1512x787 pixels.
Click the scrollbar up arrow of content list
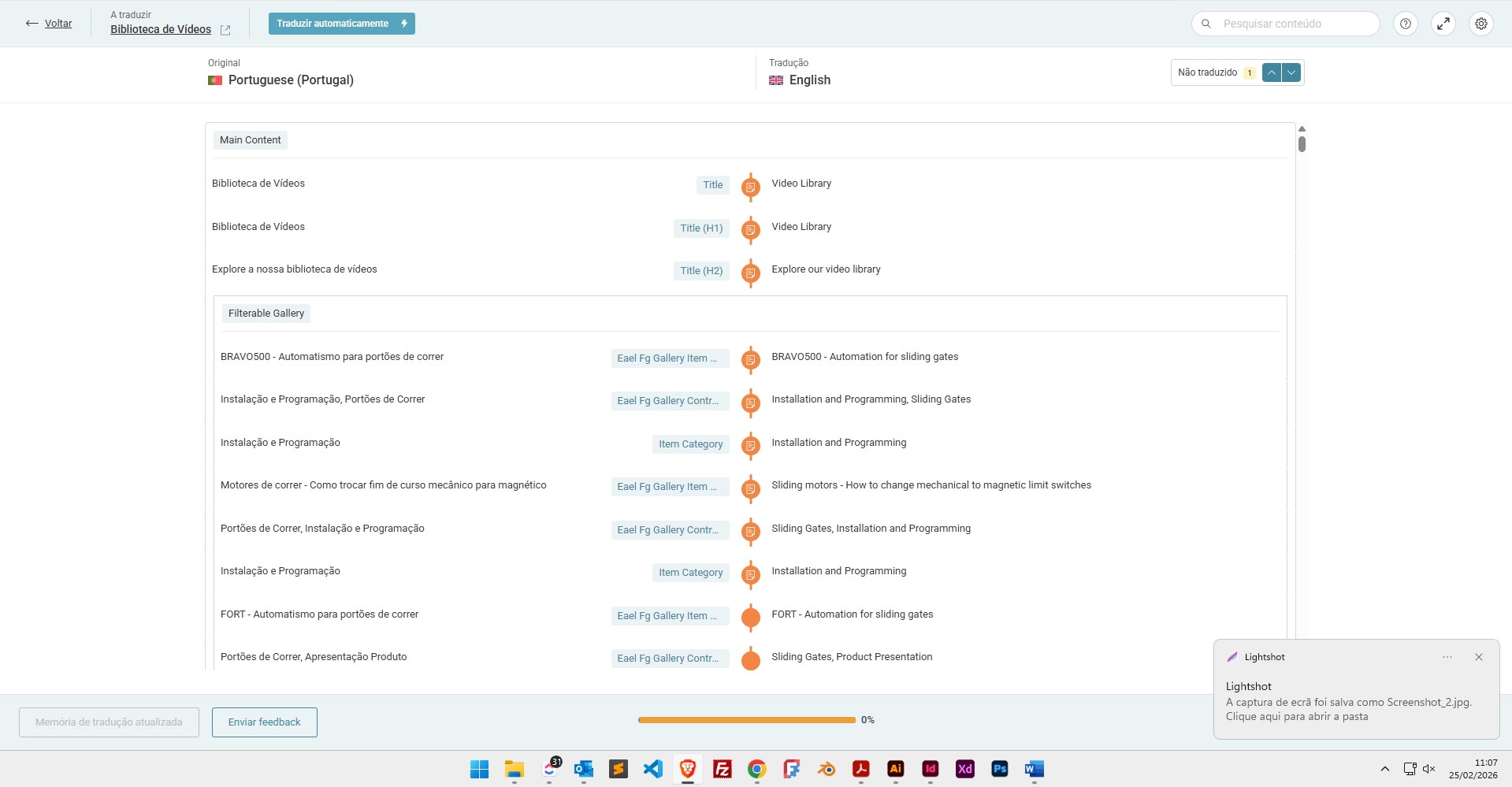[1302, 128]
